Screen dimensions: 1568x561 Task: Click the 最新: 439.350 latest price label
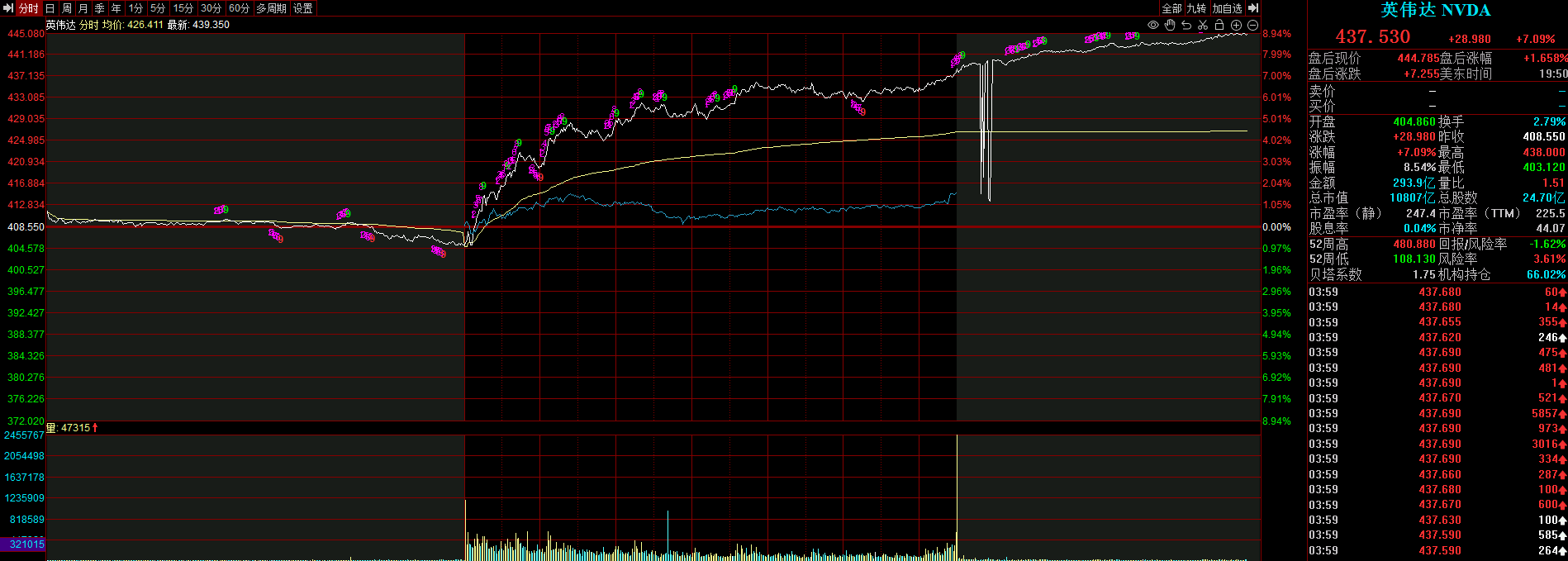point(198,25)
